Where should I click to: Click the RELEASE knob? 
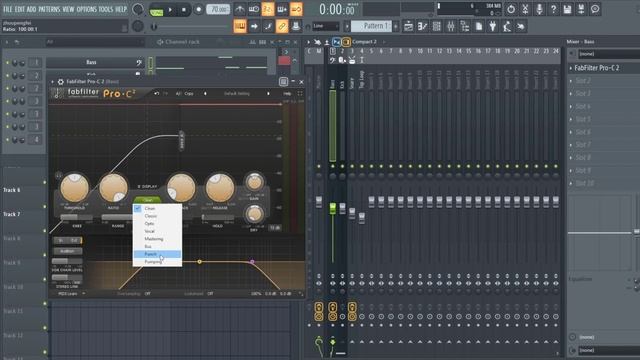pyautogui.click(x=220, y=188)
